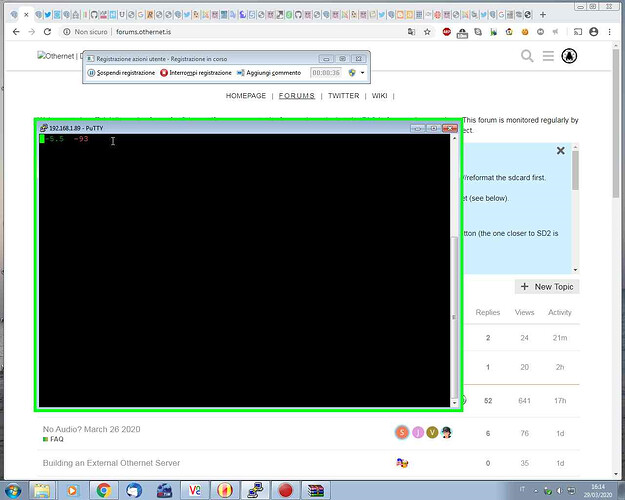Click Interrompi registrazione in the recorder

[196, 73]
